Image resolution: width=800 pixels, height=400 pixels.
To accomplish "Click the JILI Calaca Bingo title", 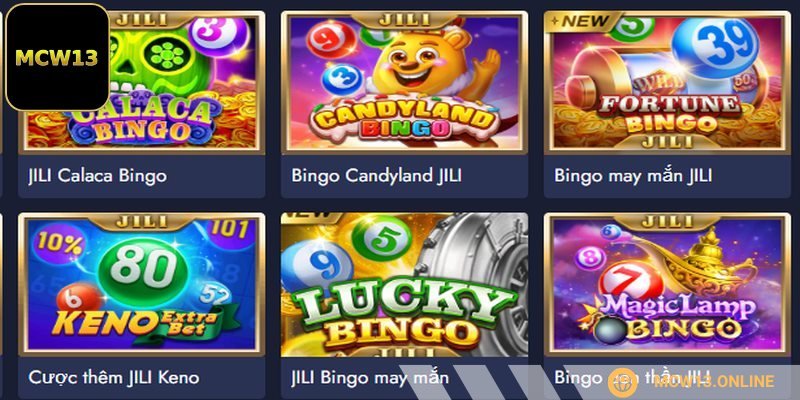I will pos(97,176).
